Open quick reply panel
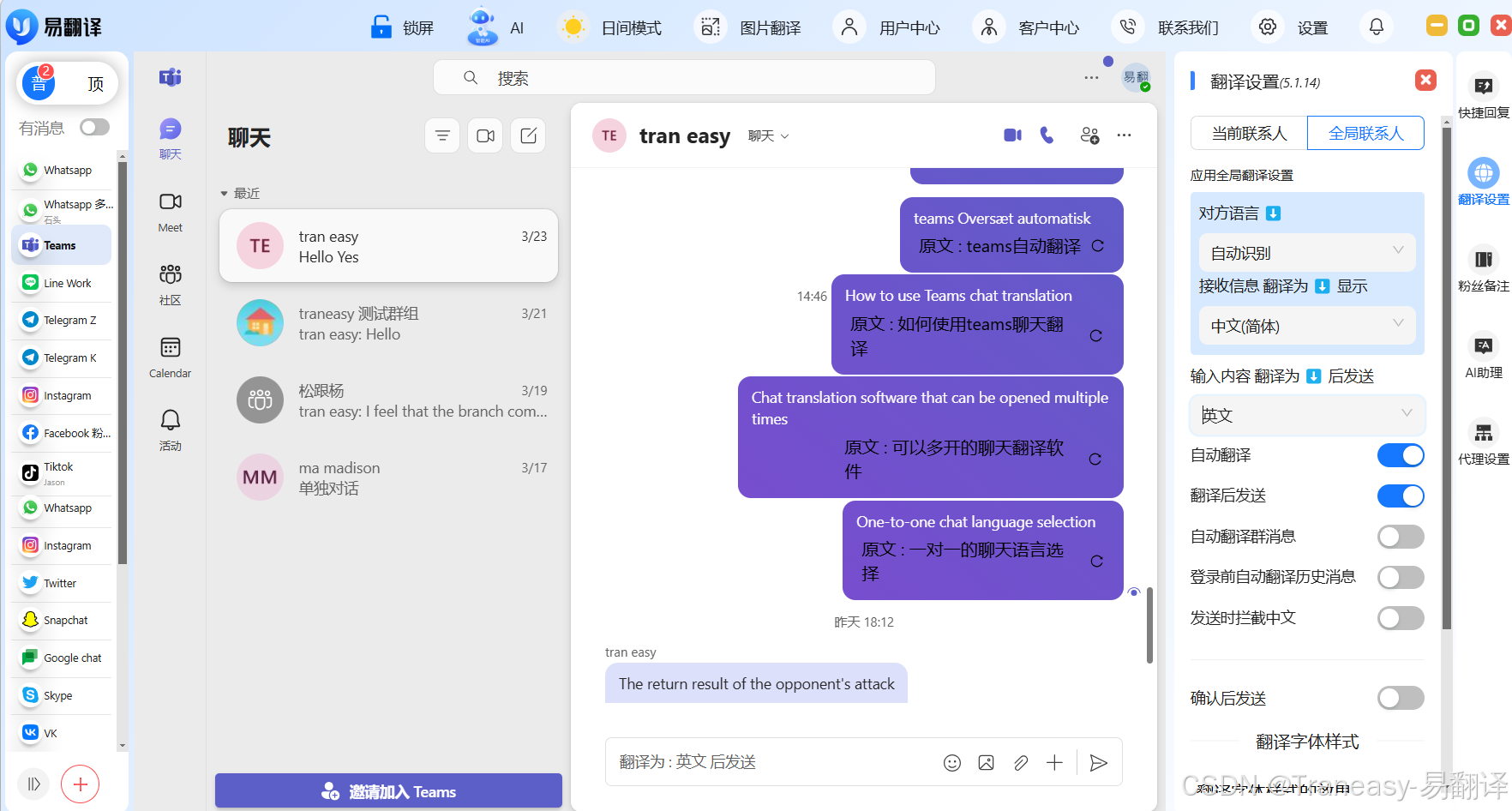Image resolution: width=1512 pixels, height=811 pixels. tap(1483, 96)
